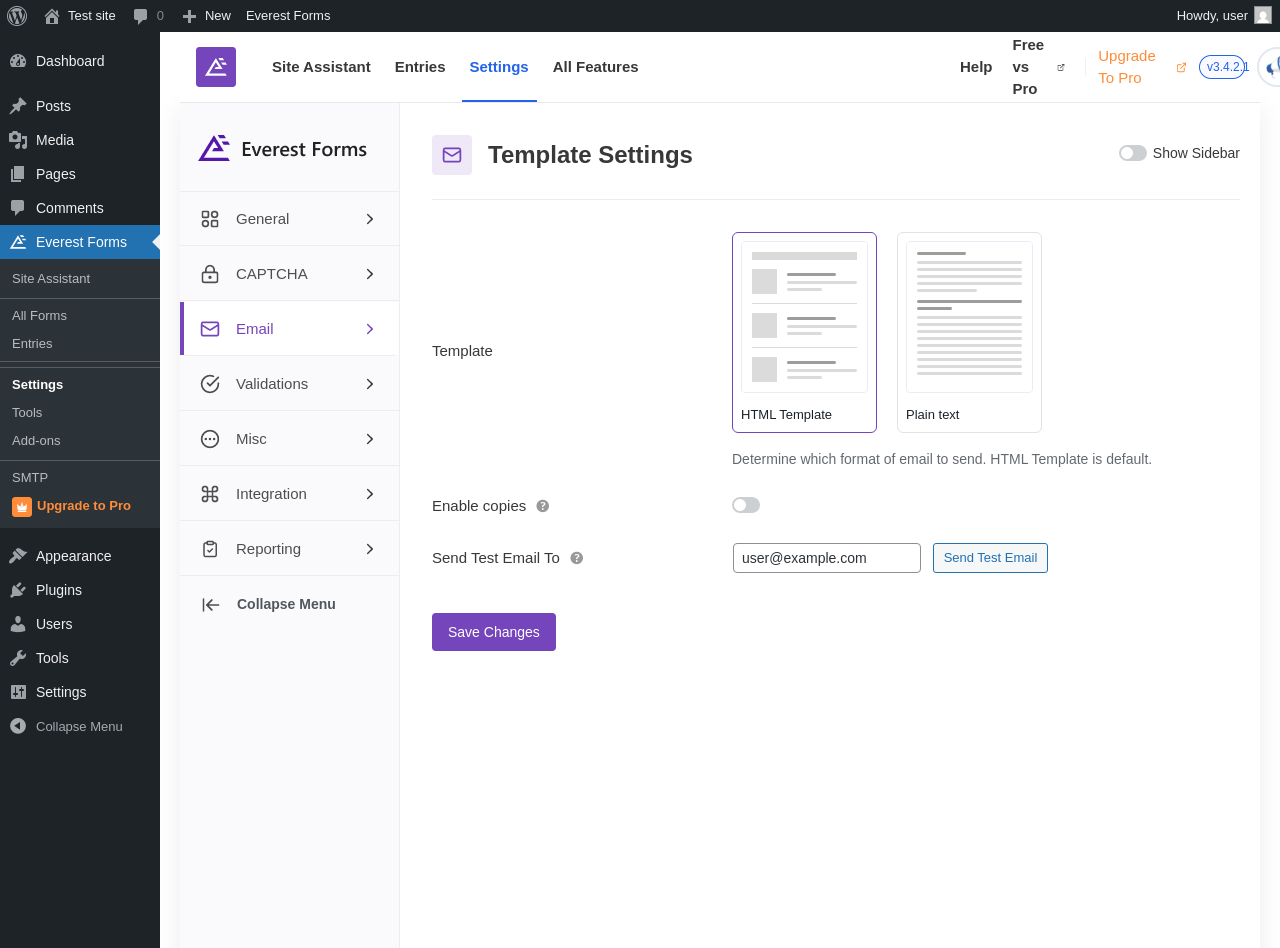The width and height of the screenshot is (1280, 948).
Task: Toggle the Show Sidebar switch
Action: pyautogui.click(x=1133, y=153)
